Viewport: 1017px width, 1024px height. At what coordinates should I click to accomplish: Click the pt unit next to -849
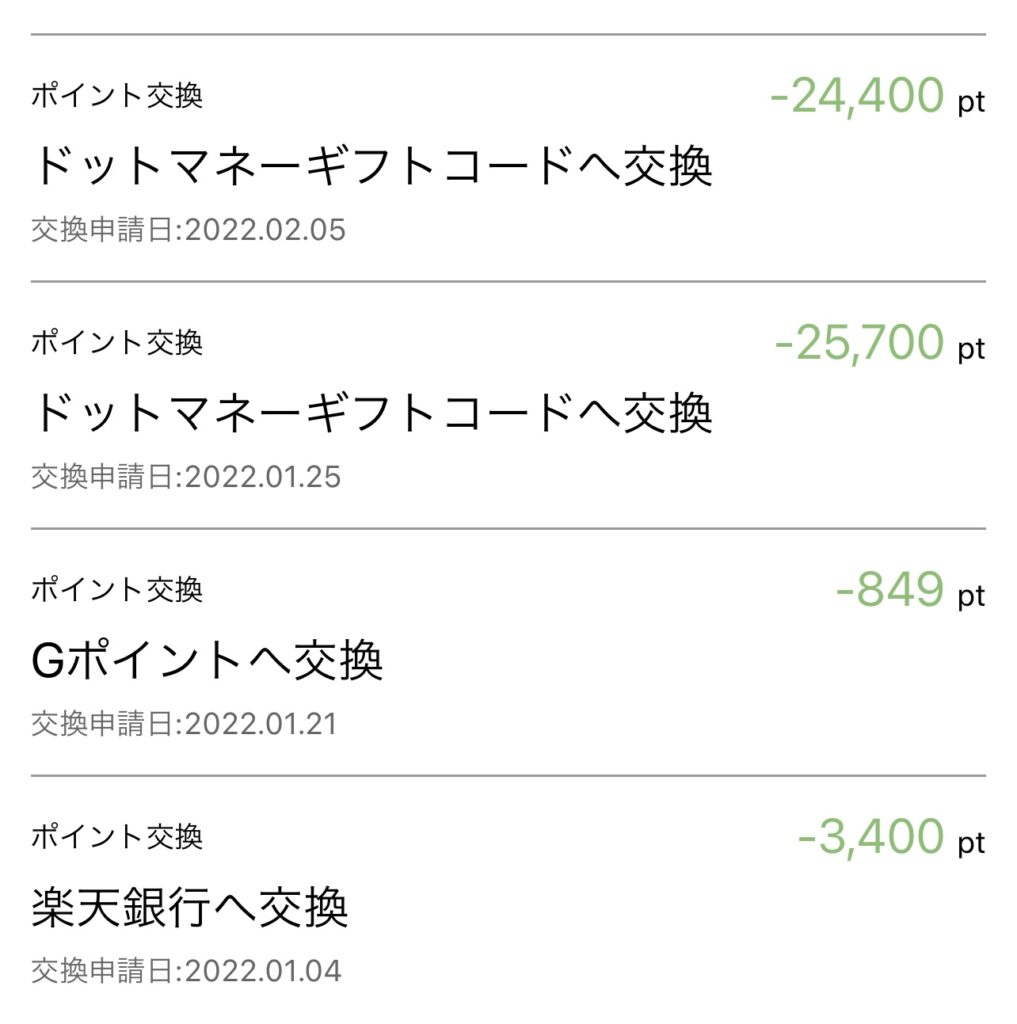click(971, 596)
